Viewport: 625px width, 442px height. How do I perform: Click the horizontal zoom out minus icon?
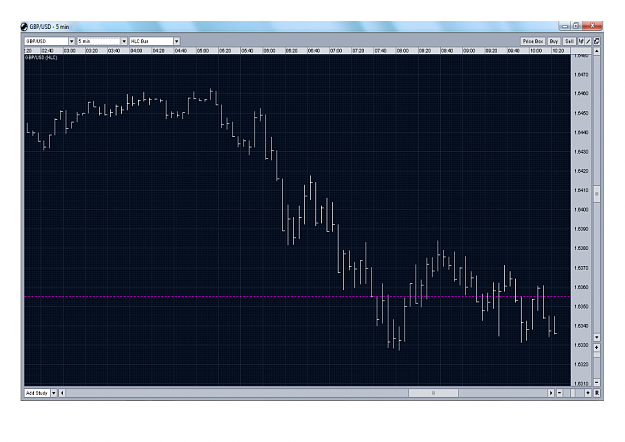560,393
